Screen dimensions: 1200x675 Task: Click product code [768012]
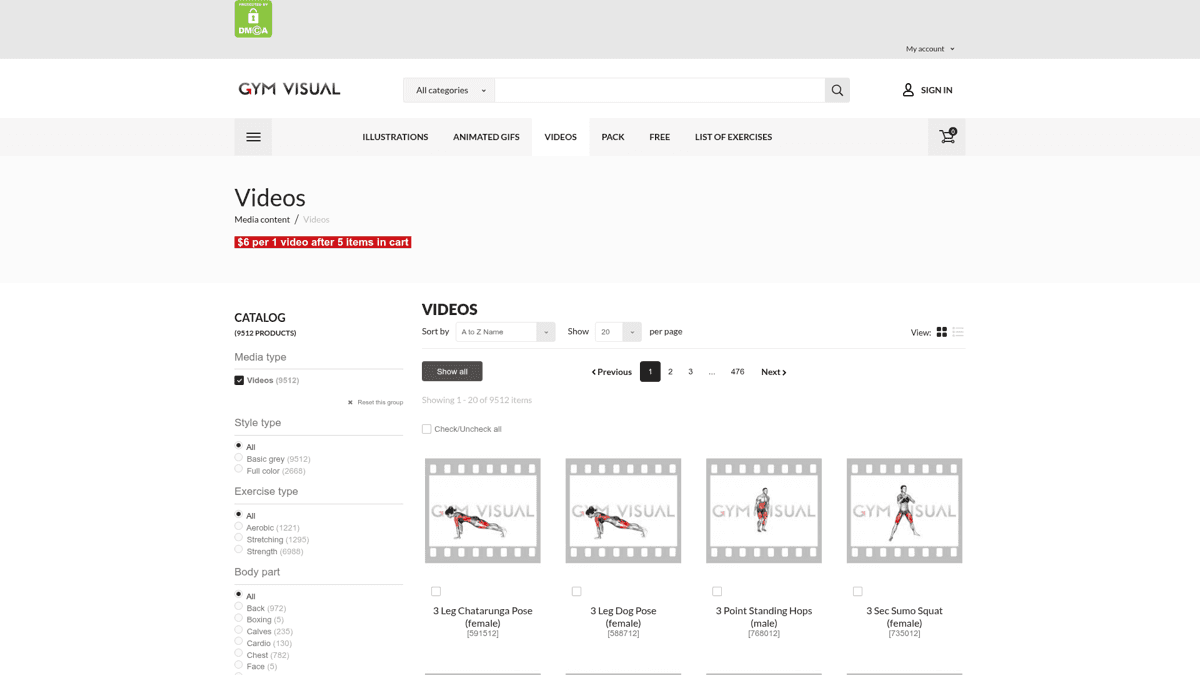pyautogui.click(x=764, y=634)
